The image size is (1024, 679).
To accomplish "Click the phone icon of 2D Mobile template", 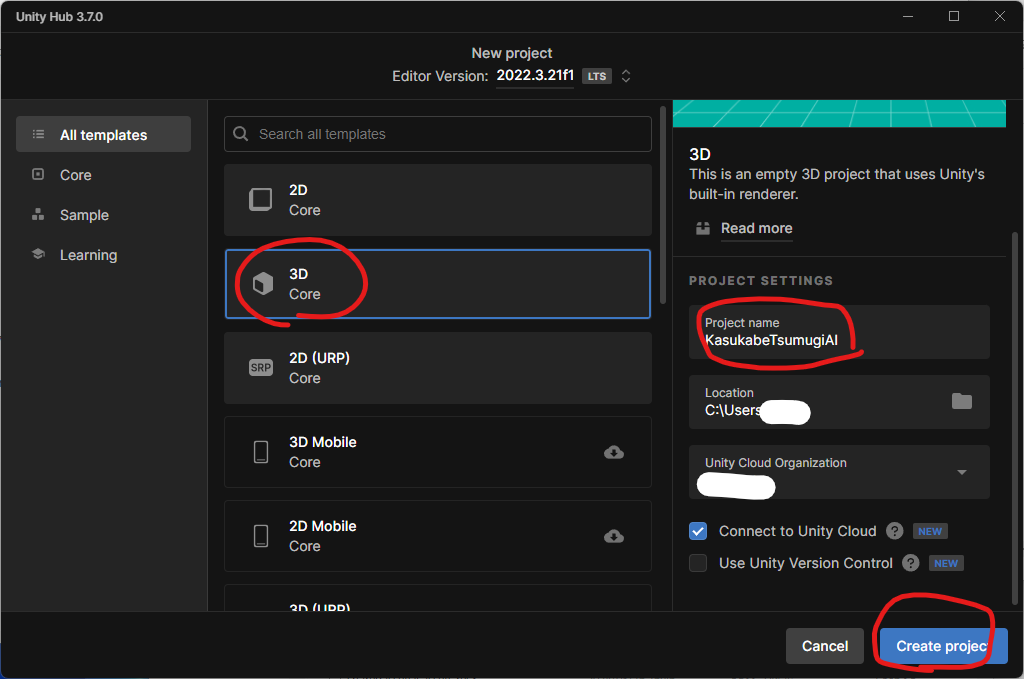I will pos(261,536).
